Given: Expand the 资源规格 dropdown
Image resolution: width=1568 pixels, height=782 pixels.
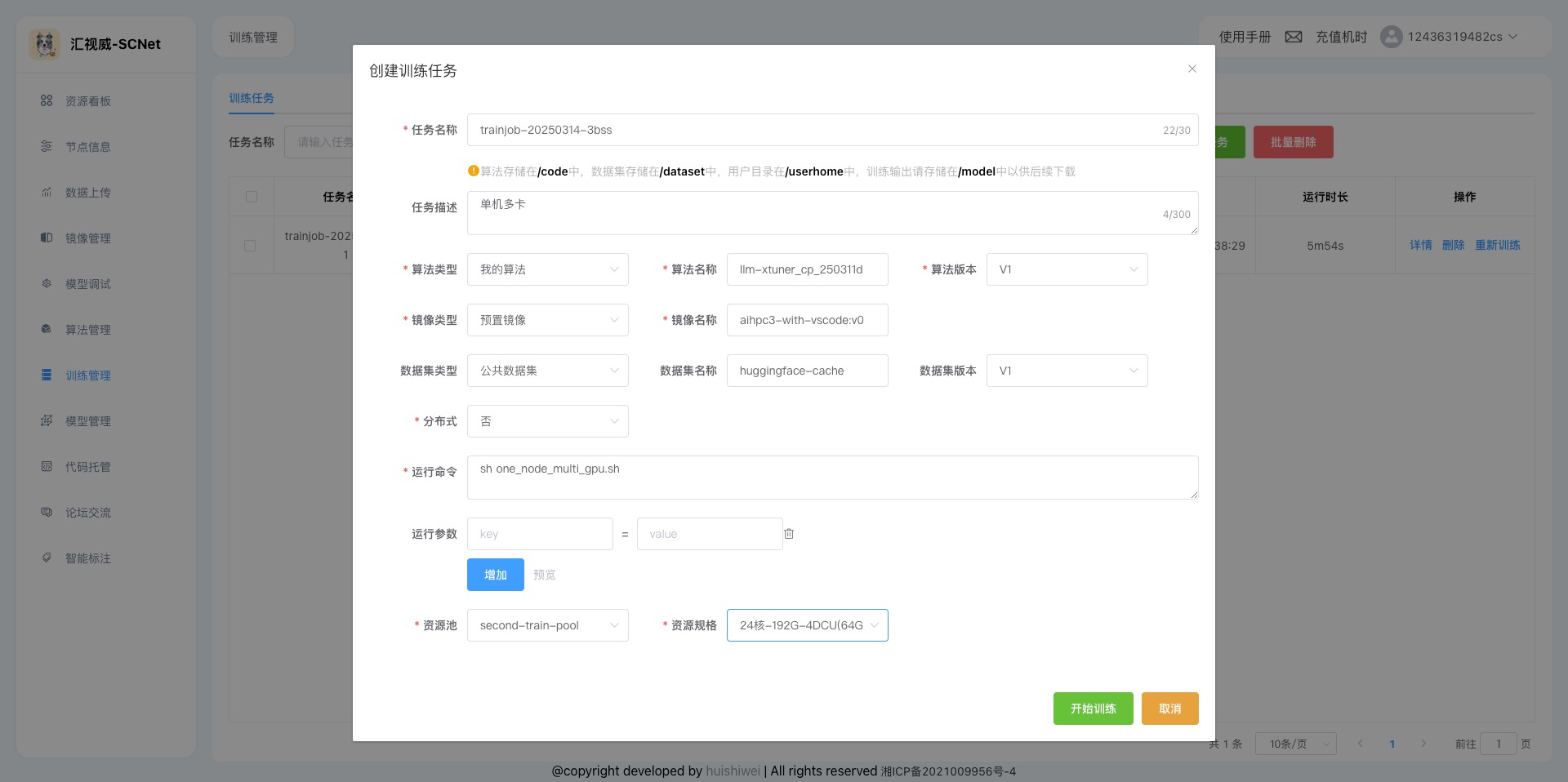Looking at the screenshot, I should (807, 625).
